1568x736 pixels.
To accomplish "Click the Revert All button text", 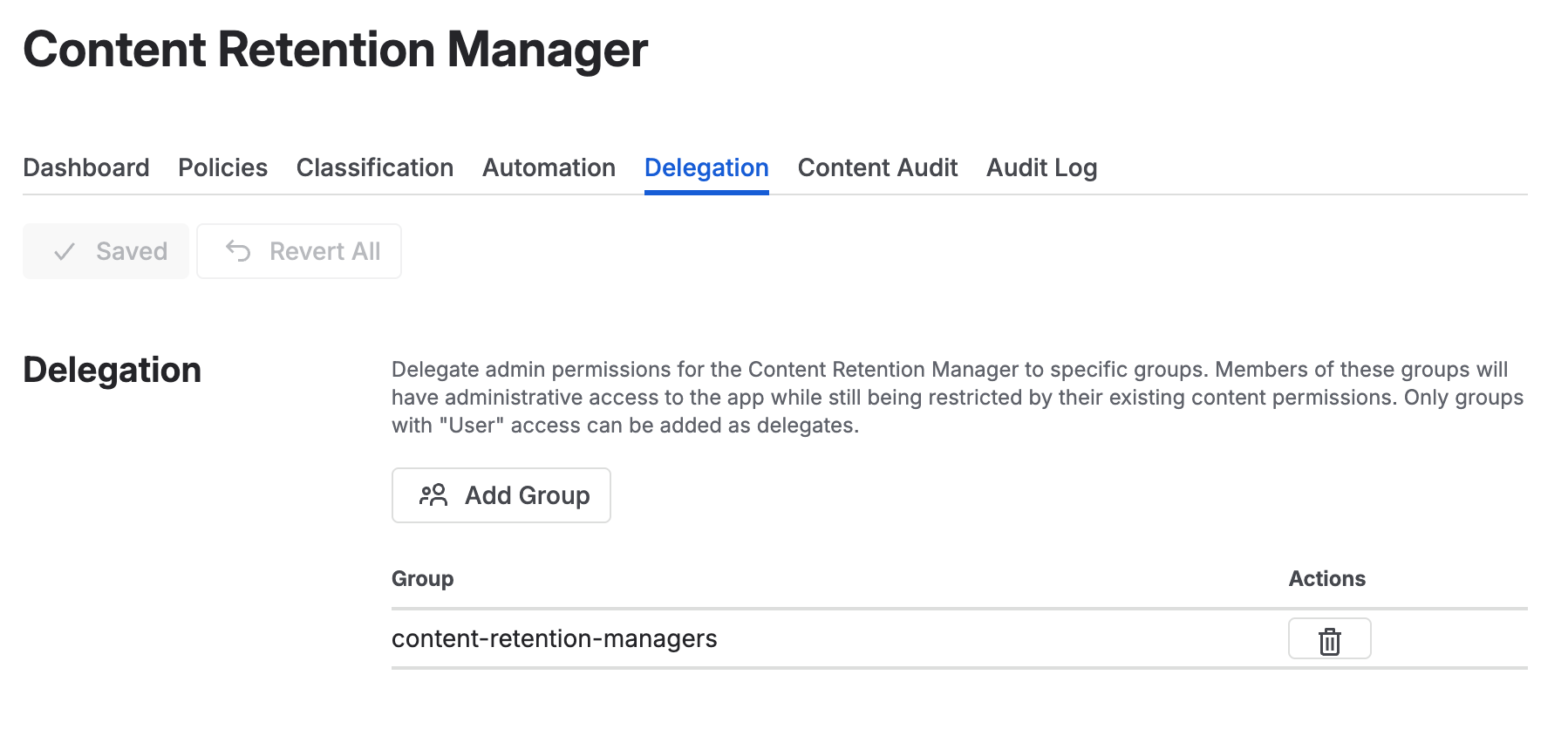I will [324, 251].
